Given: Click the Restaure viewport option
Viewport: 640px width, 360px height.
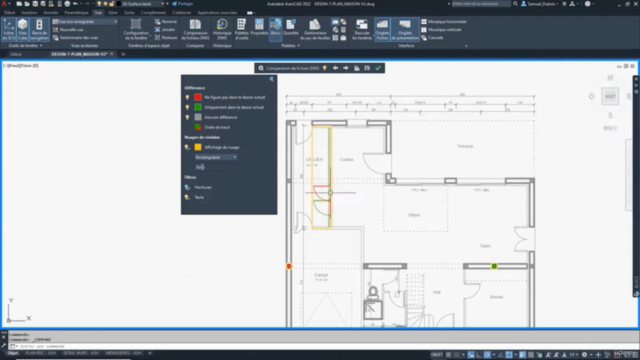Looking at the screenshot, I should click(x=166, y=38).
